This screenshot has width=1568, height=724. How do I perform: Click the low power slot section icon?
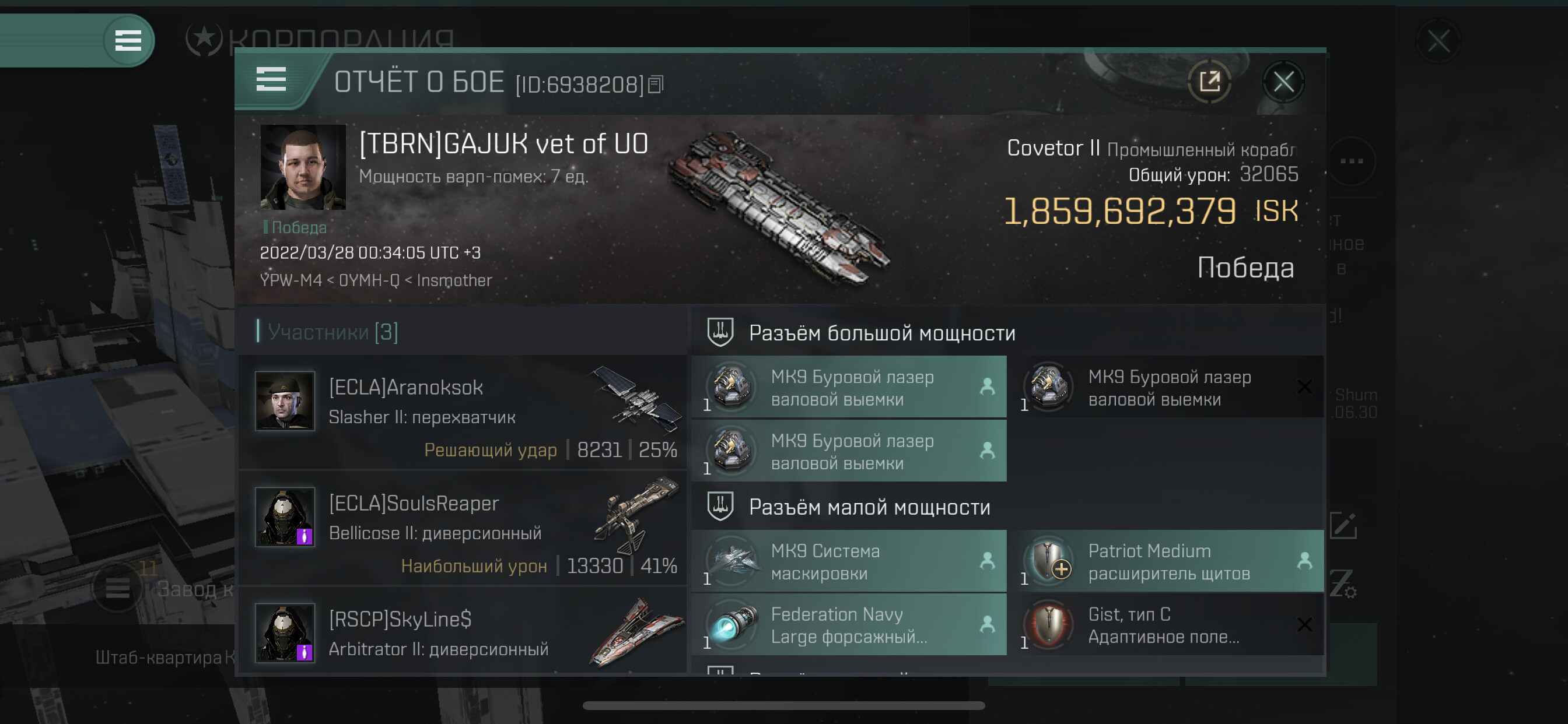pyautogui.click(x=720, y=506)
